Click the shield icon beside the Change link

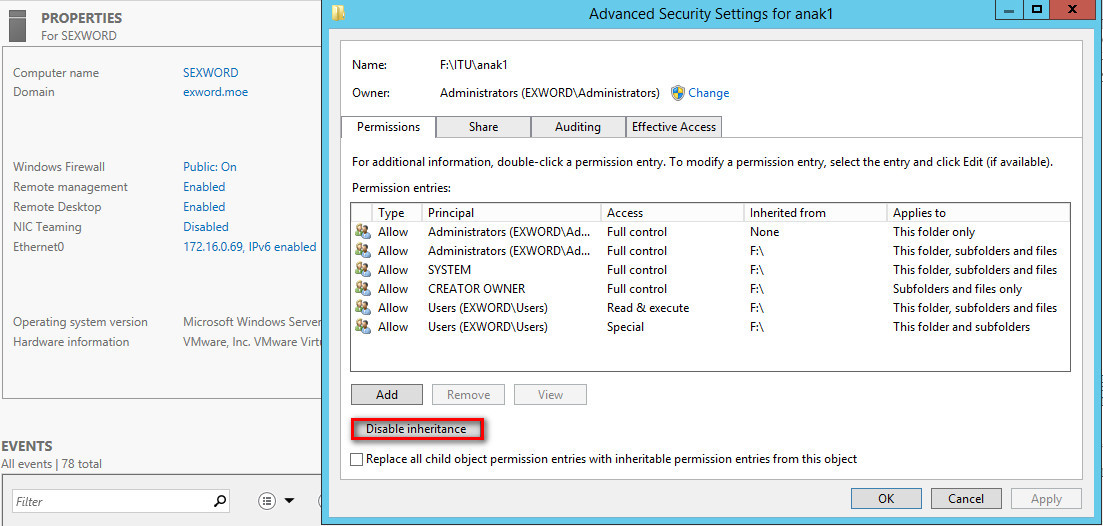pyautogui.click(x=677, y=93)
